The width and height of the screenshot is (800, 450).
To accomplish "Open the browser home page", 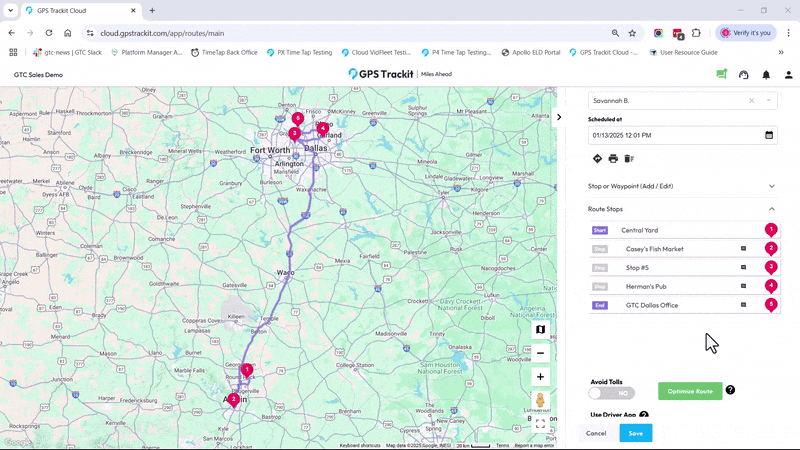I will click(67, 33).
